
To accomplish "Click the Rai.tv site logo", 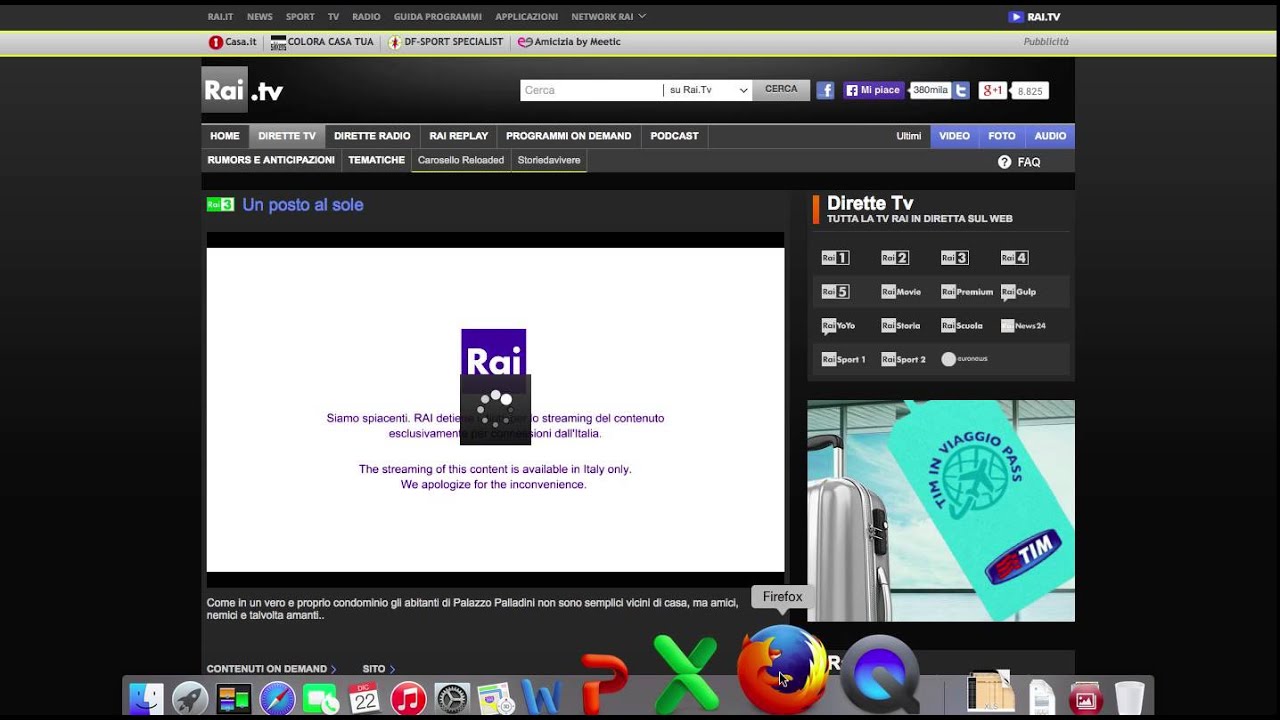I will (x=243, y=90).
